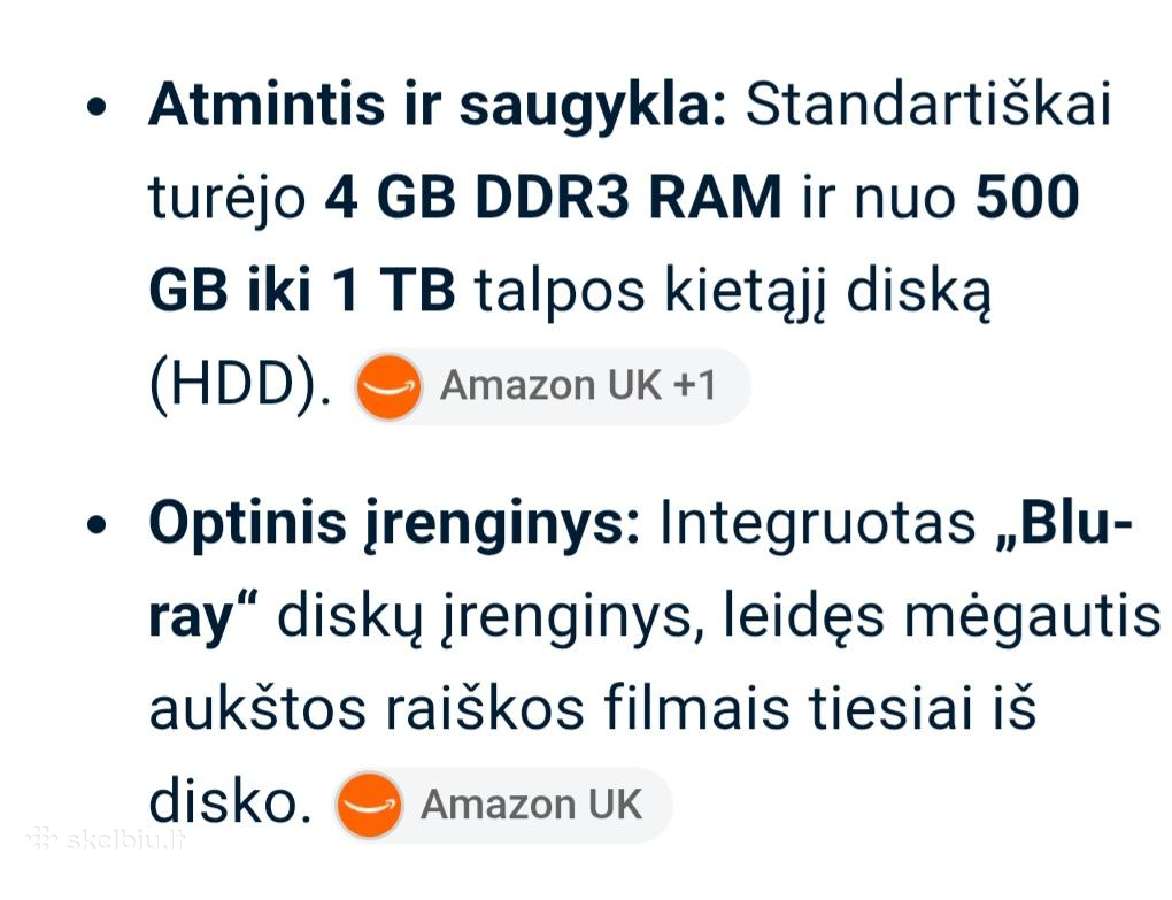Viewport: 1172px width, 900px height.
Task: Click the skelbiu.lt watermark logo
Action: [x=42, y=839]
